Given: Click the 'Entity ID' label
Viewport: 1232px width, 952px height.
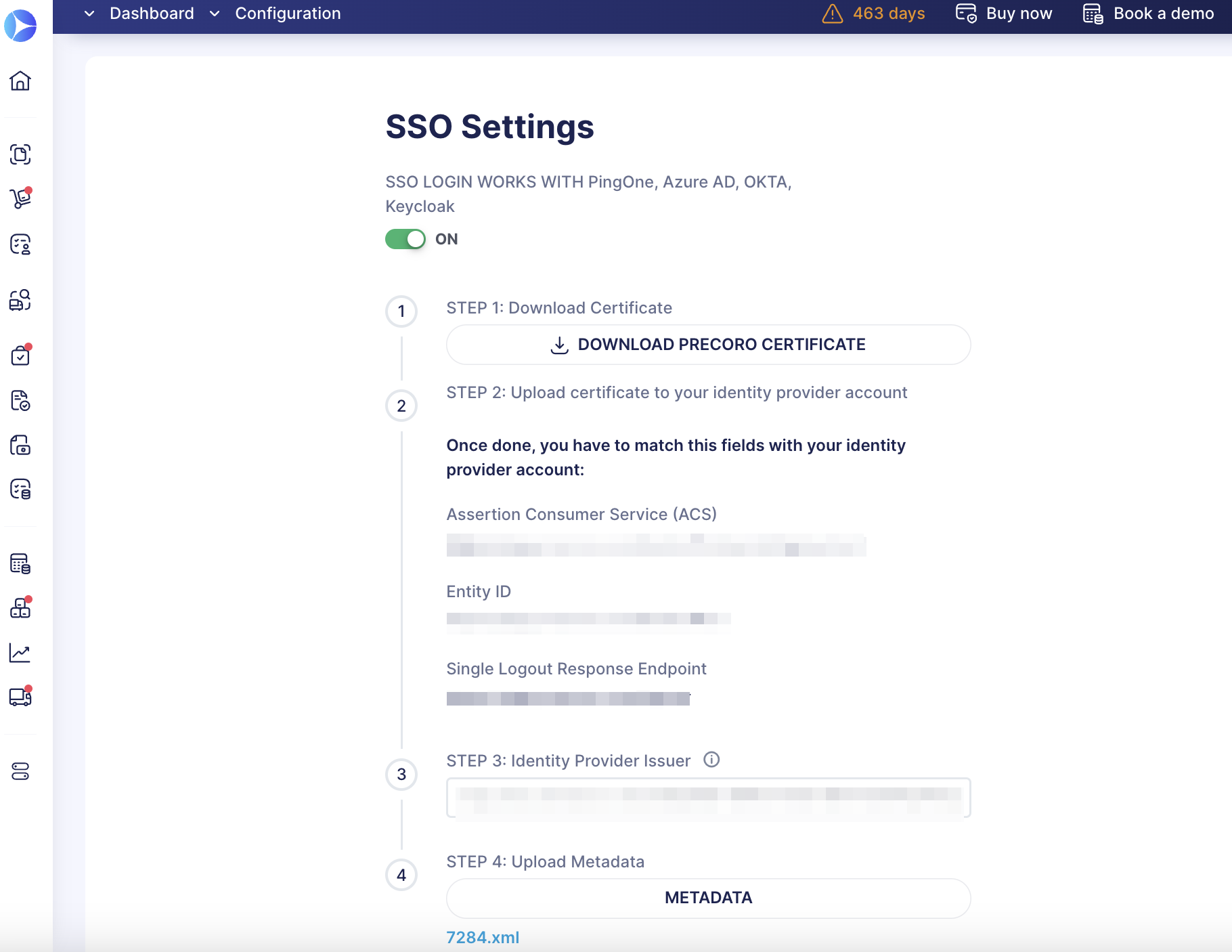Looking at the screenshot, I should (x=479, y=592).
